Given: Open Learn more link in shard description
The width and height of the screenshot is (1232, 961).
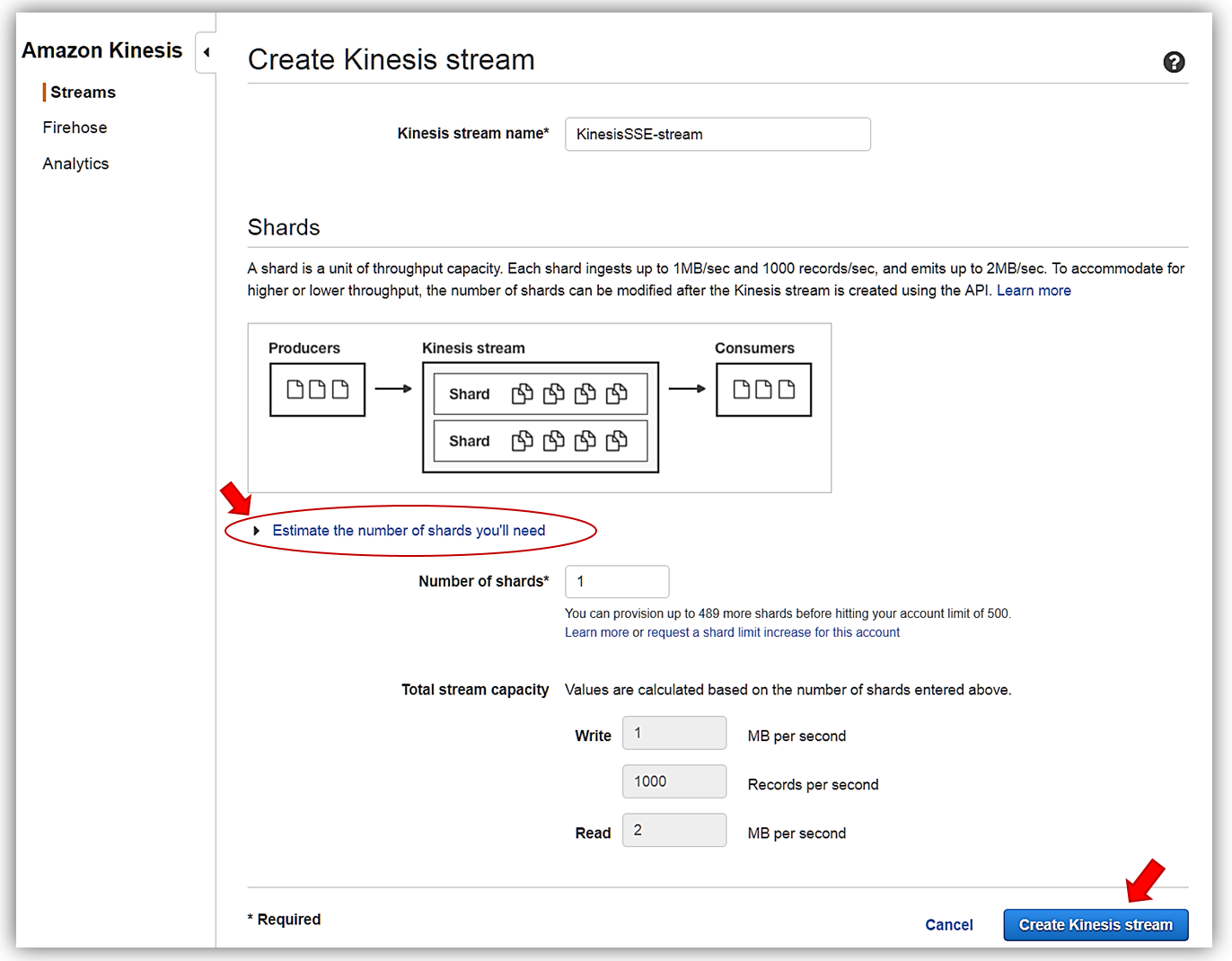Looking at the screenshot, I should [1034, 291].
